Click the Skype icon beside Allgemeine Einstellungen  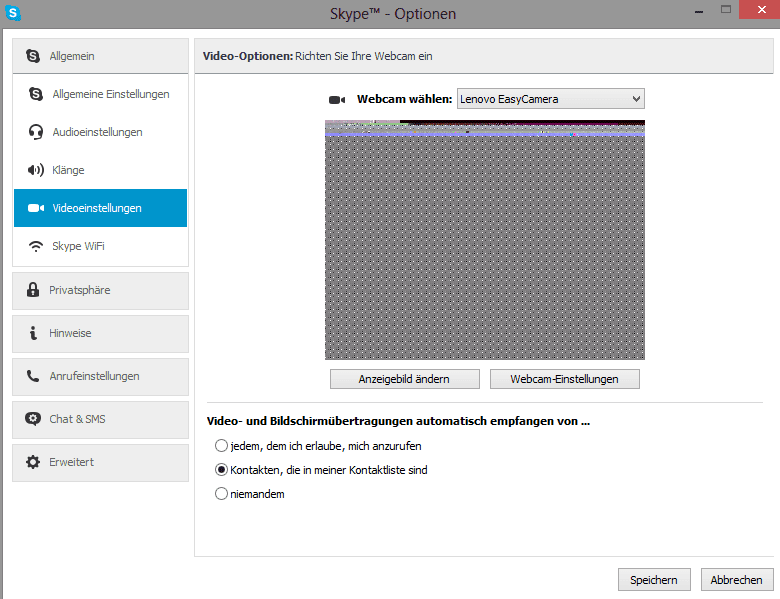pos(36,94)
